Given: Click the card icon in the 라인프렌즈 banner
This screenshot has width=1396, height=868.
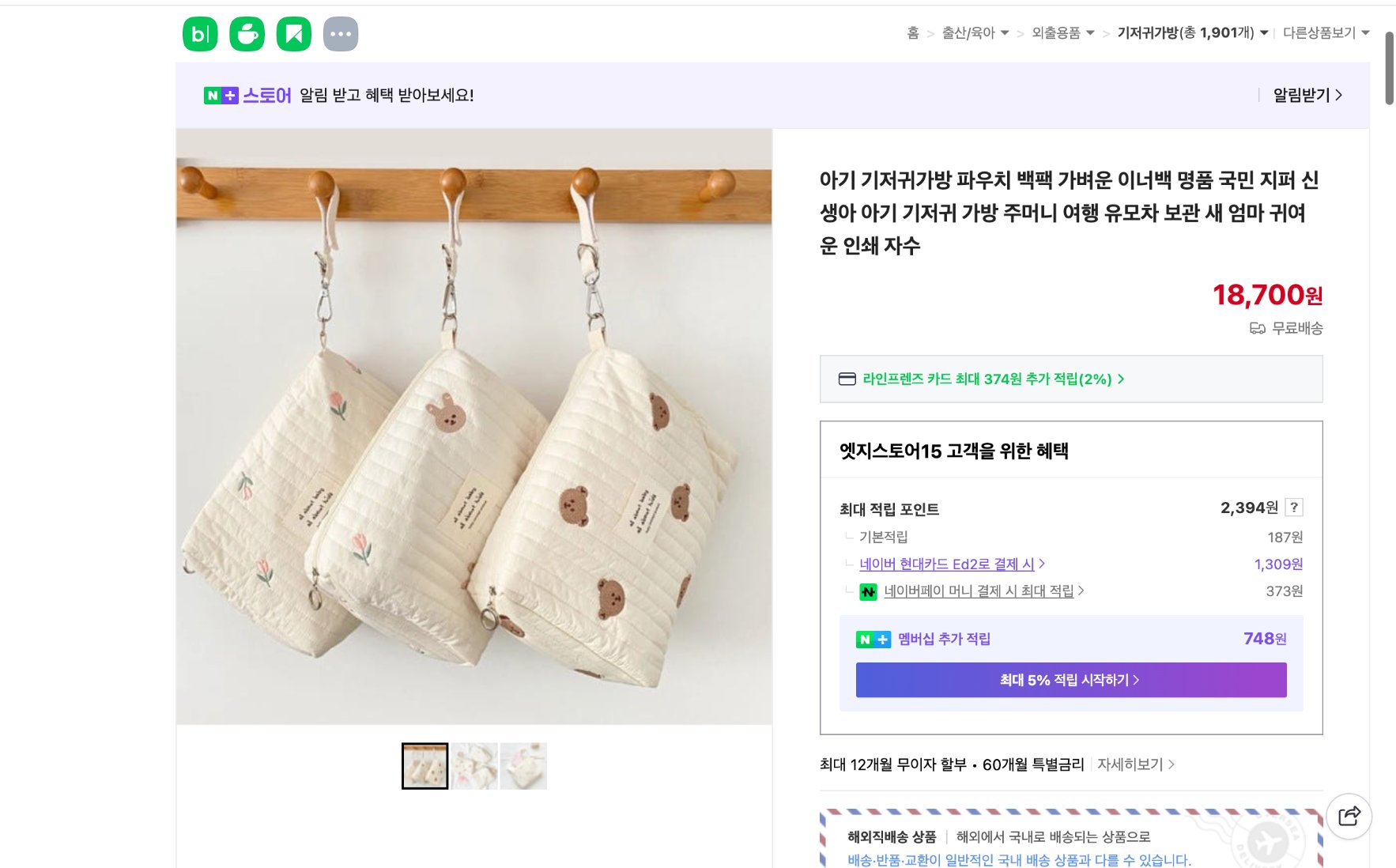Looking at the screenshot, I should pos(848,379).
